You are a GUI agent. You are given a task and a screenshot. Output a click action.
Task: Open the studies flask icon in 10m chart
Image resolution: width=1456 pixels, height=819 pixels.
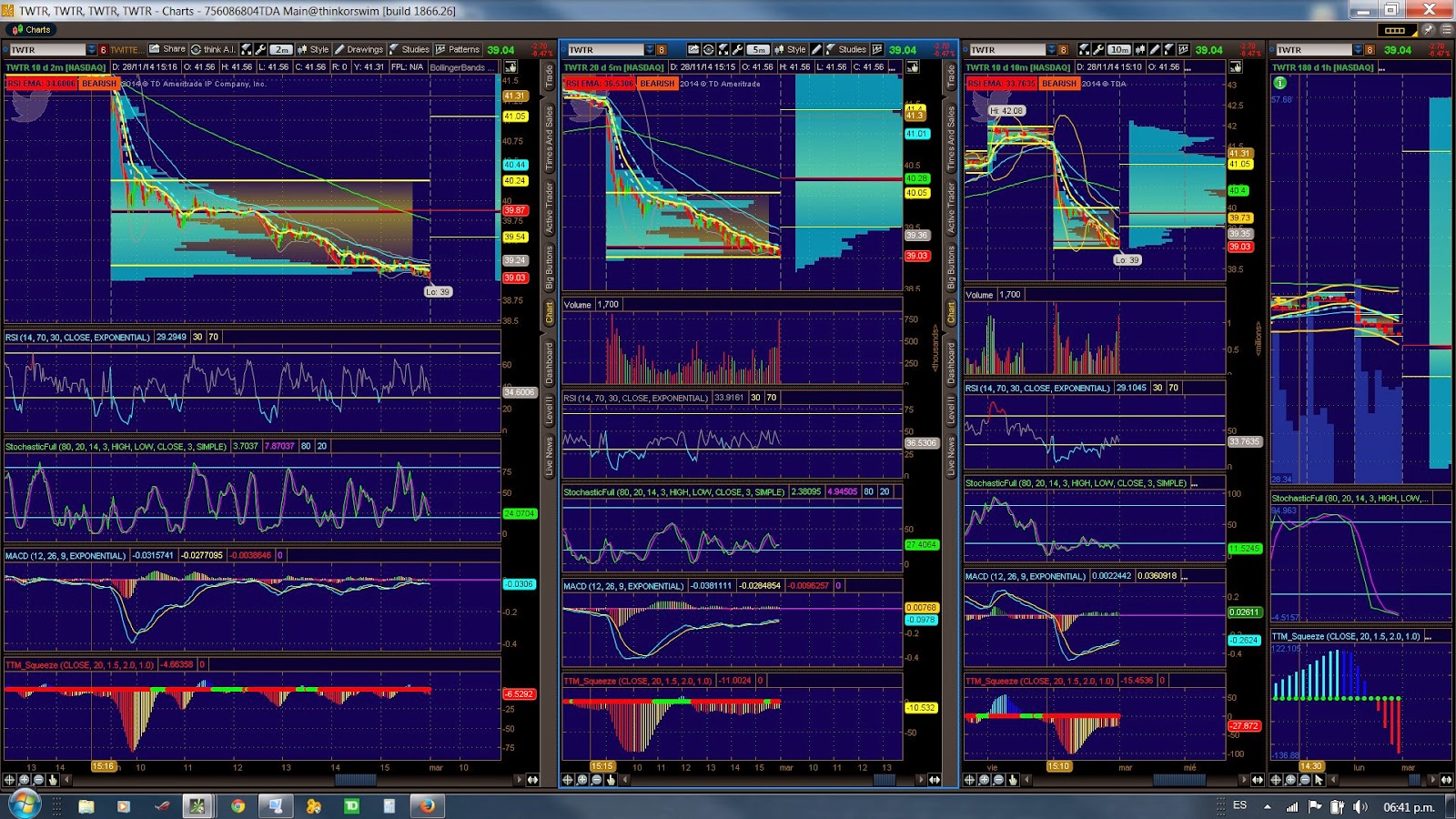pos(1168,49)
